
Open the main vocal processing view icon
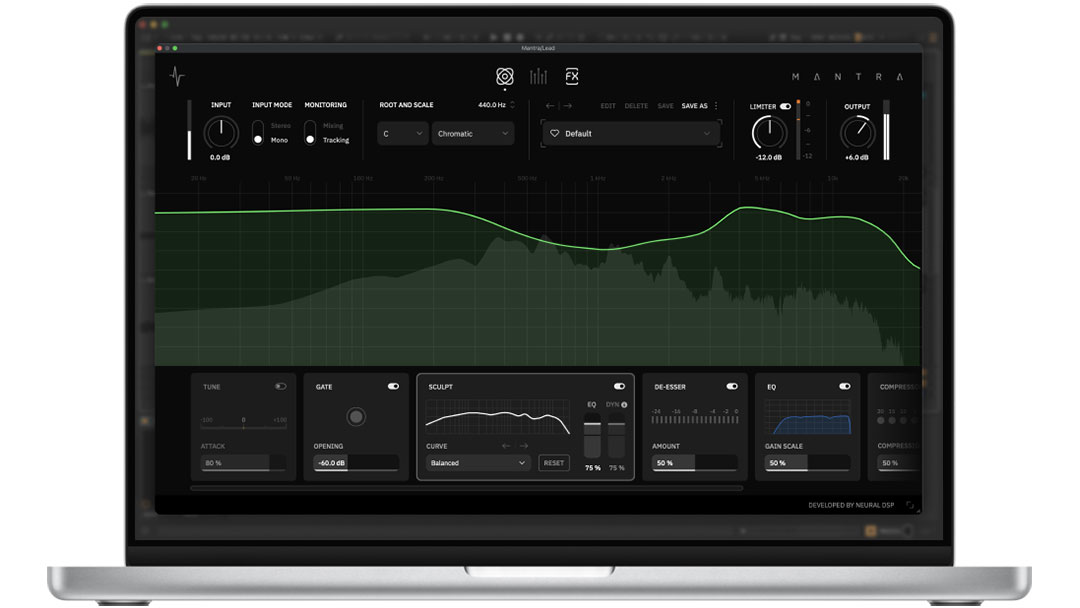click(505, 76)
